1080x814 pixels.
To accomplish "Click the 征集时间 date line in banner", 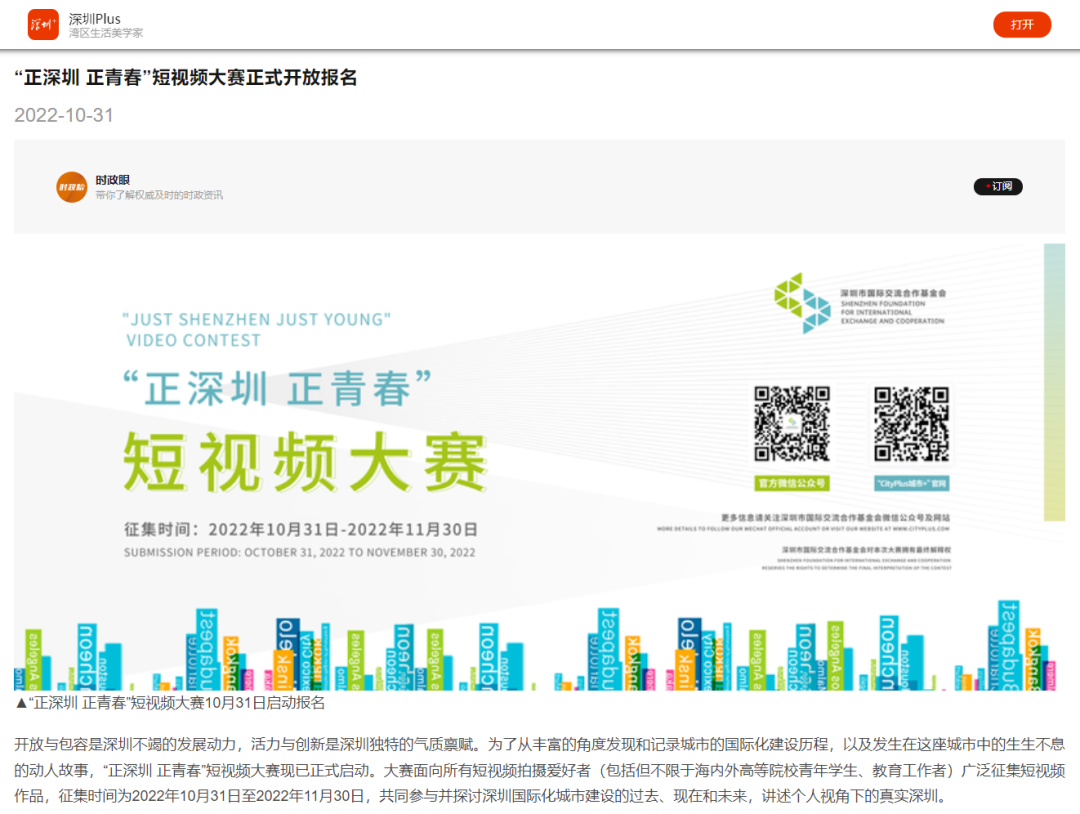I will pyautogui.click(x=300, y=529).
